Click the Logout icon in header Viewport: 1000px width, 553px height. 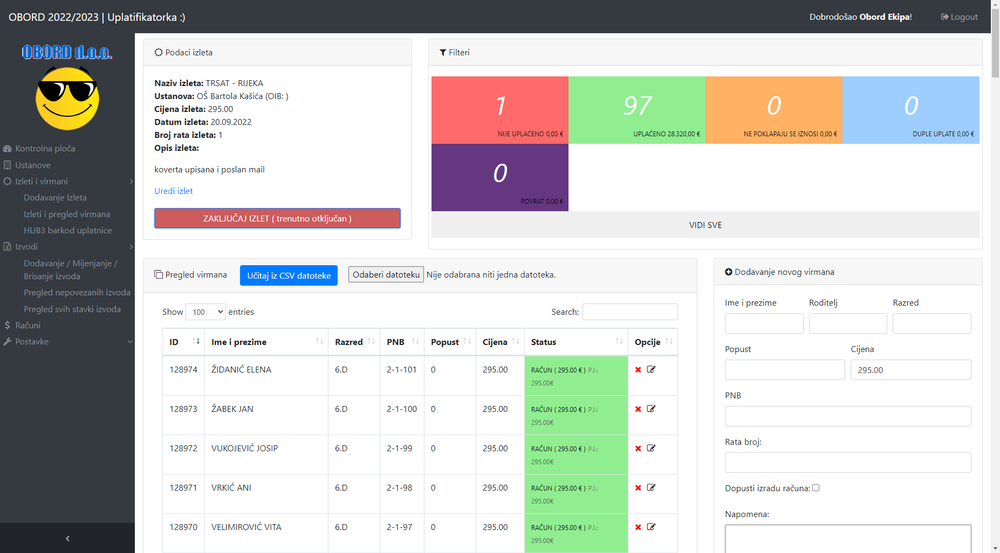click(x=945, y=17)
